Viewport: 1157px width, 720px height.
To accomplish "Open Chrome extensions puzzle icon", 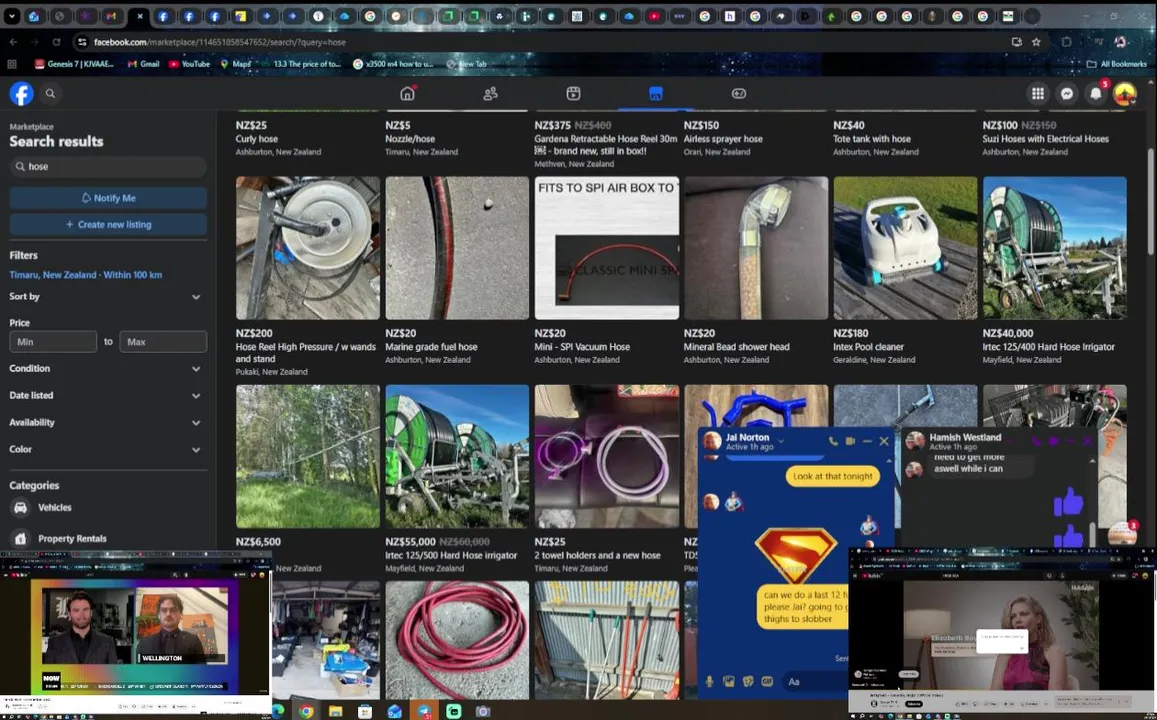I will point(1066,42).
